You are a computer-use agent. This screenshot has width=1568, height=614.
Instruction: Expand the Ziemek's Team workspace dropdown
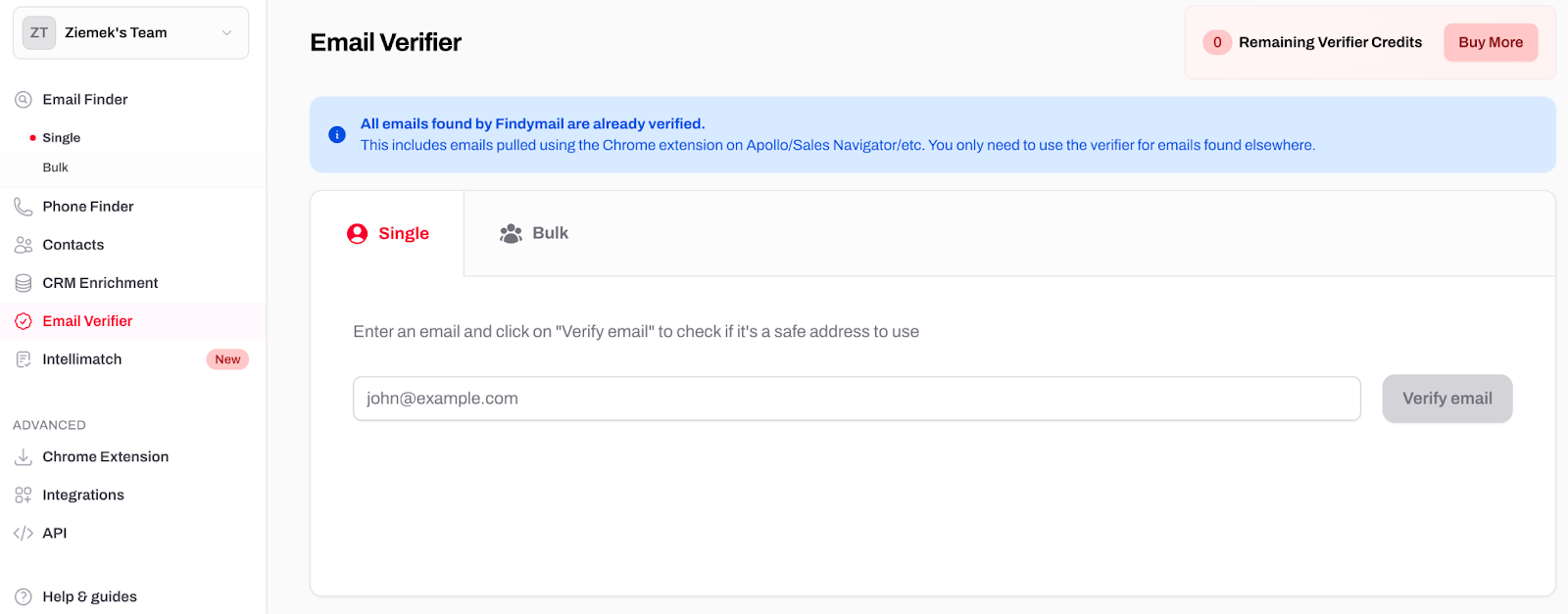tap(226, 33)
